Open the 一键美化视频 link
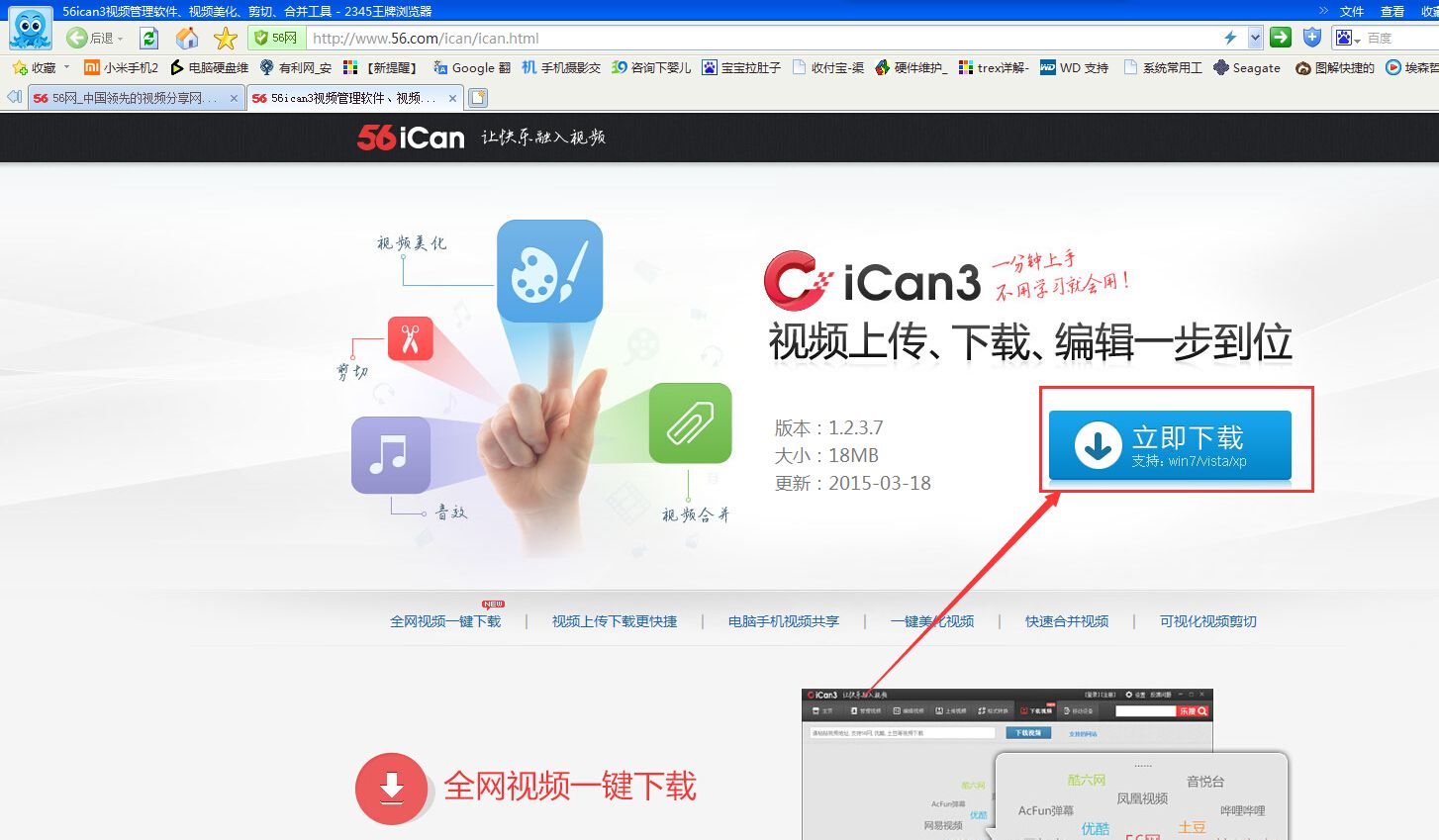Viewport: 1439px width, 840px height. pos(932,621)
